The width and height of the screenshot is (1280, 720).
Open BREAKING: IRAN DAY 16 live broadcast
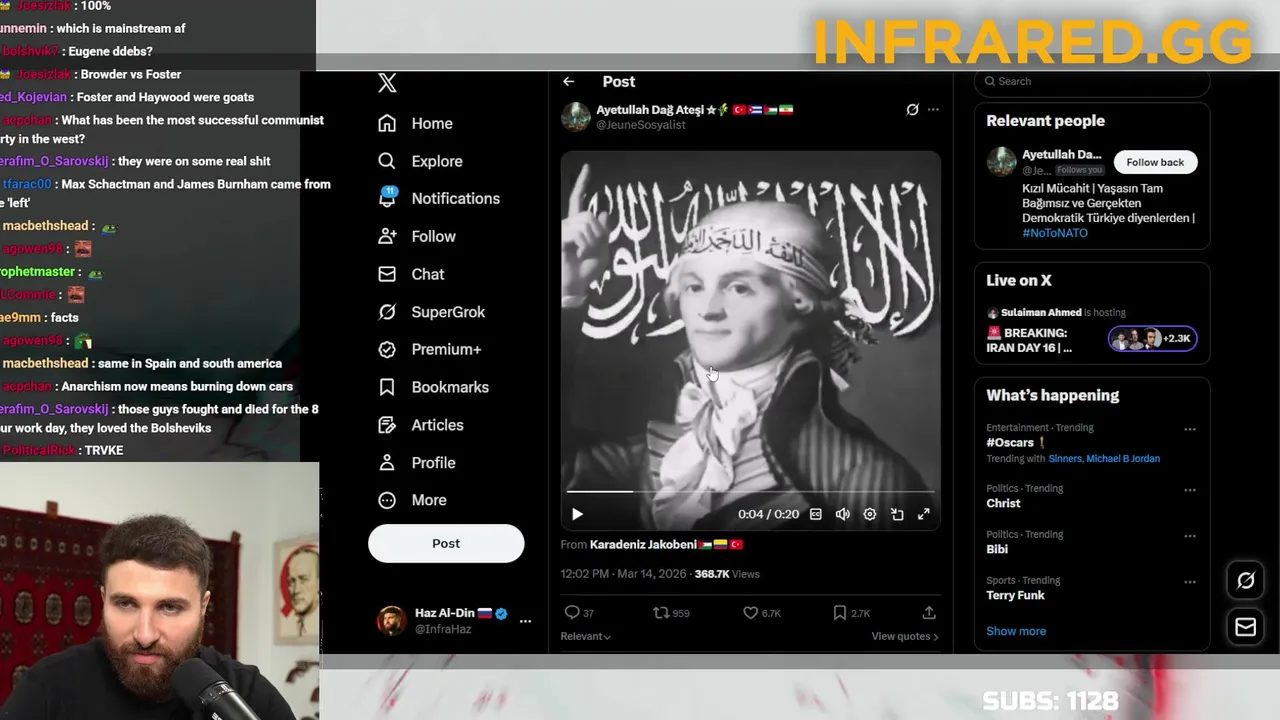pos(1030,340)
